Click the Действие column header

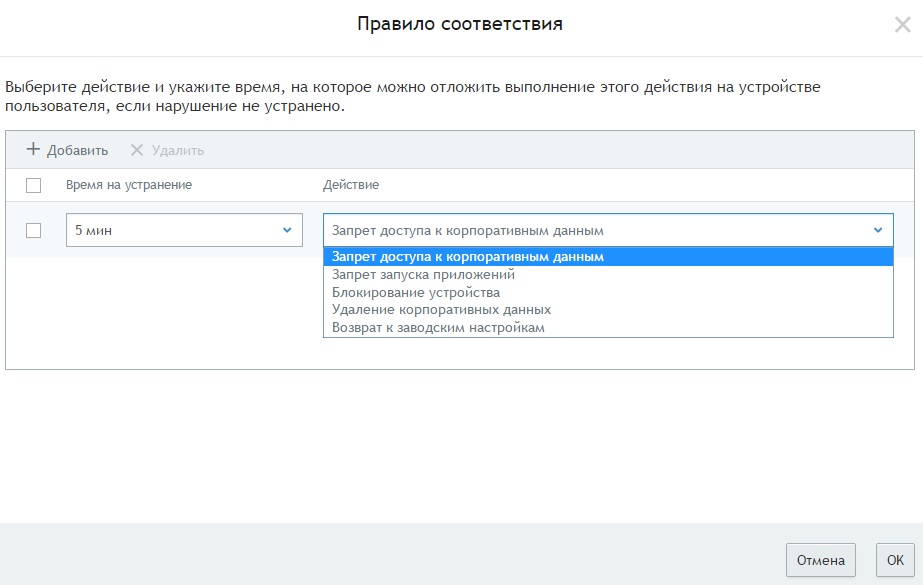click(351, 185)
